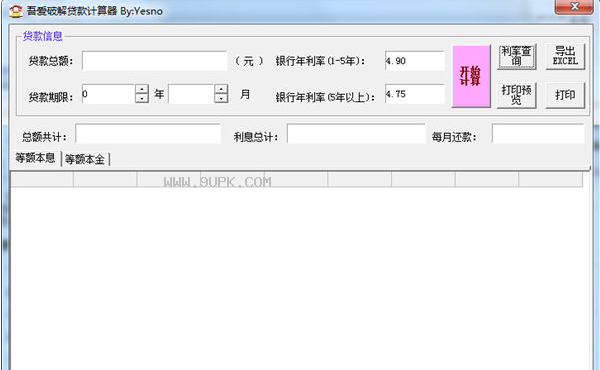Click the loan term months input field
This screenshot has height=370, width=600.
[x=191, y=94]
